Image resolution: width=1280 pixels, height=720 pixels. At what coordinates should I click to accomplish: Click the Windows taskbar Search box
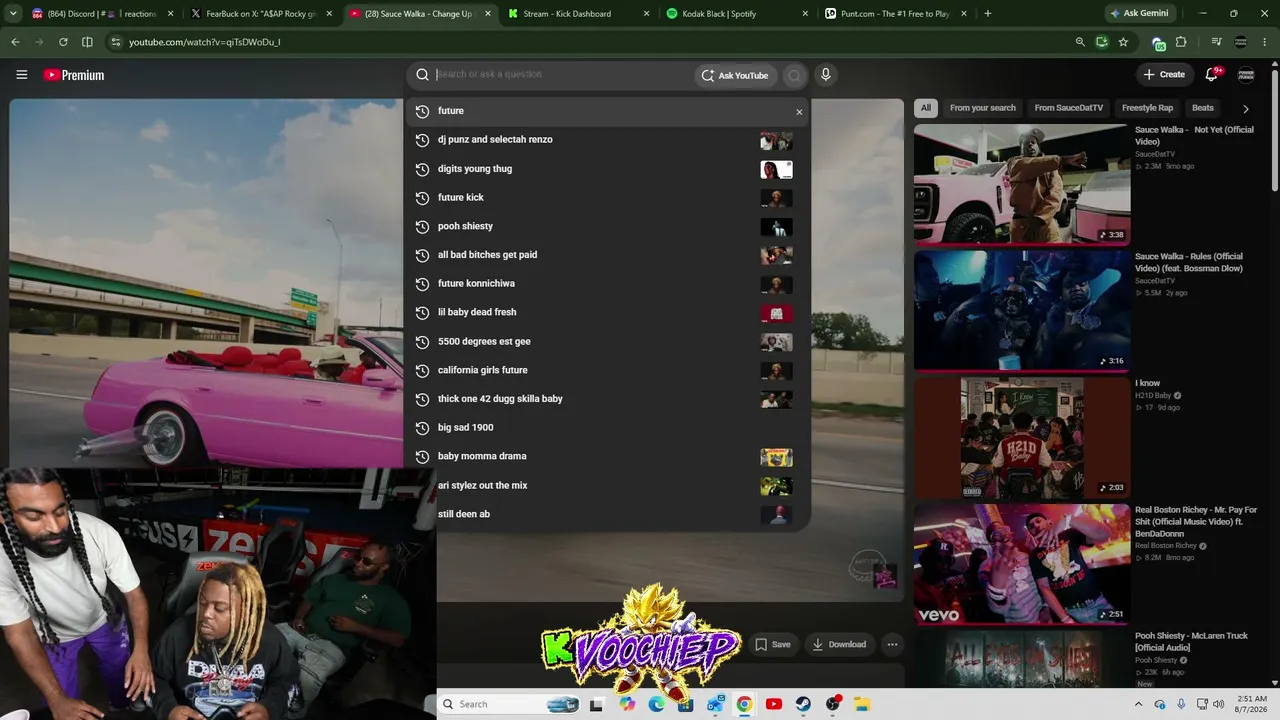coord(510,704)
